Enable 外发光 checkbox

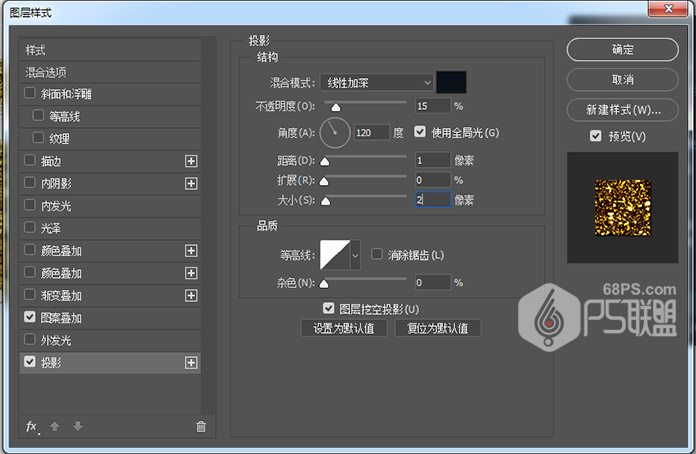(x=30, y=340)
